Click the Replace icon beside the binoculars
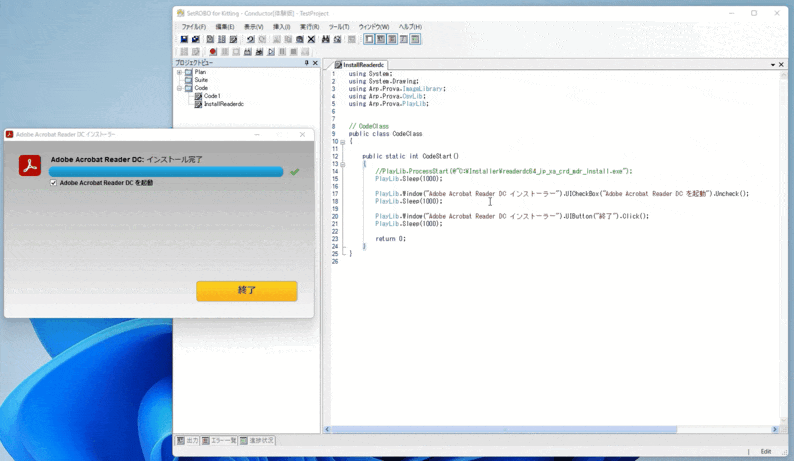The width and height of the screenshot is (794, 461). tap(337, 39)
